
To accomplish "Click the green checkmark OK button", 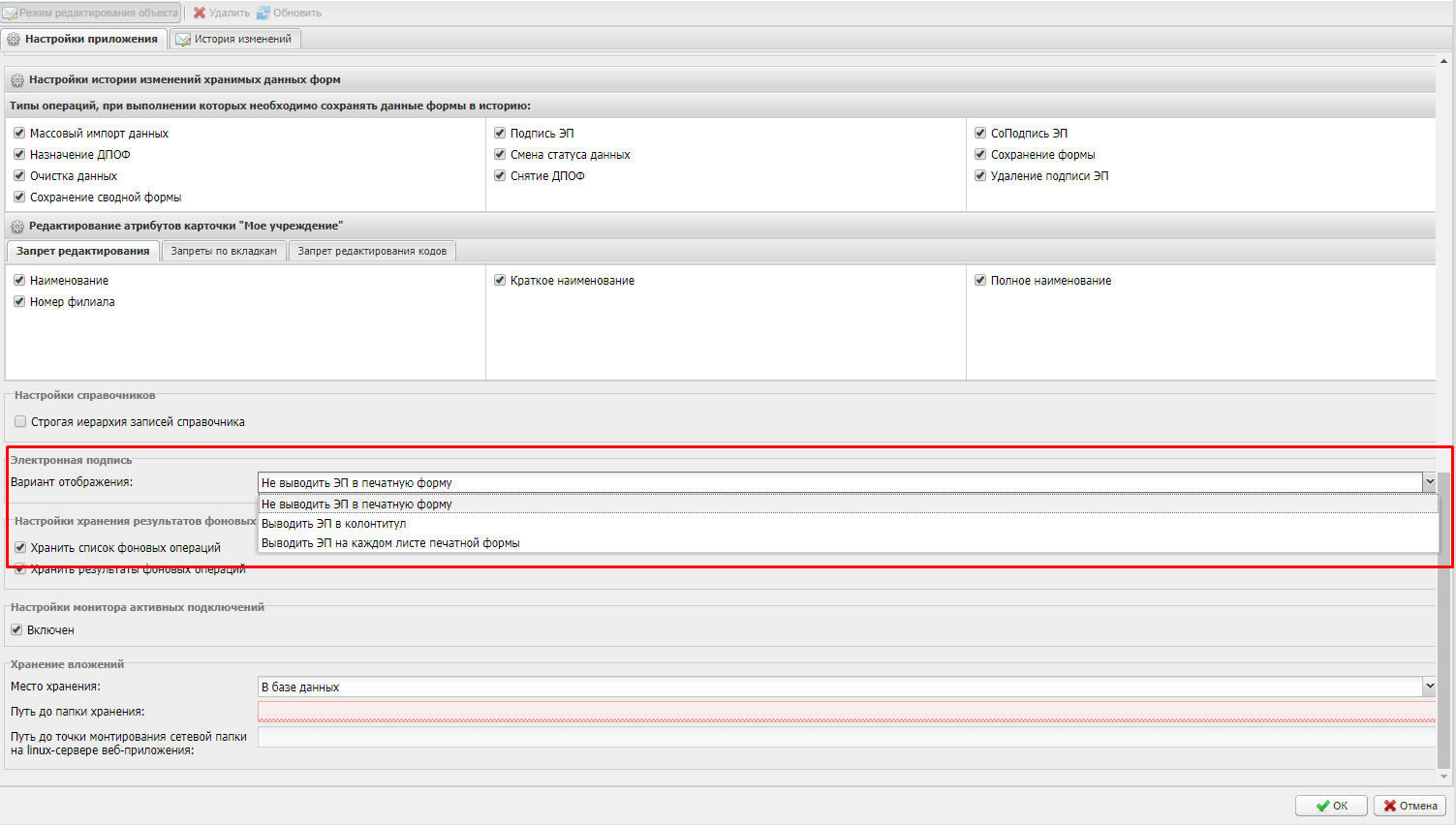I will click(1331, 806).
